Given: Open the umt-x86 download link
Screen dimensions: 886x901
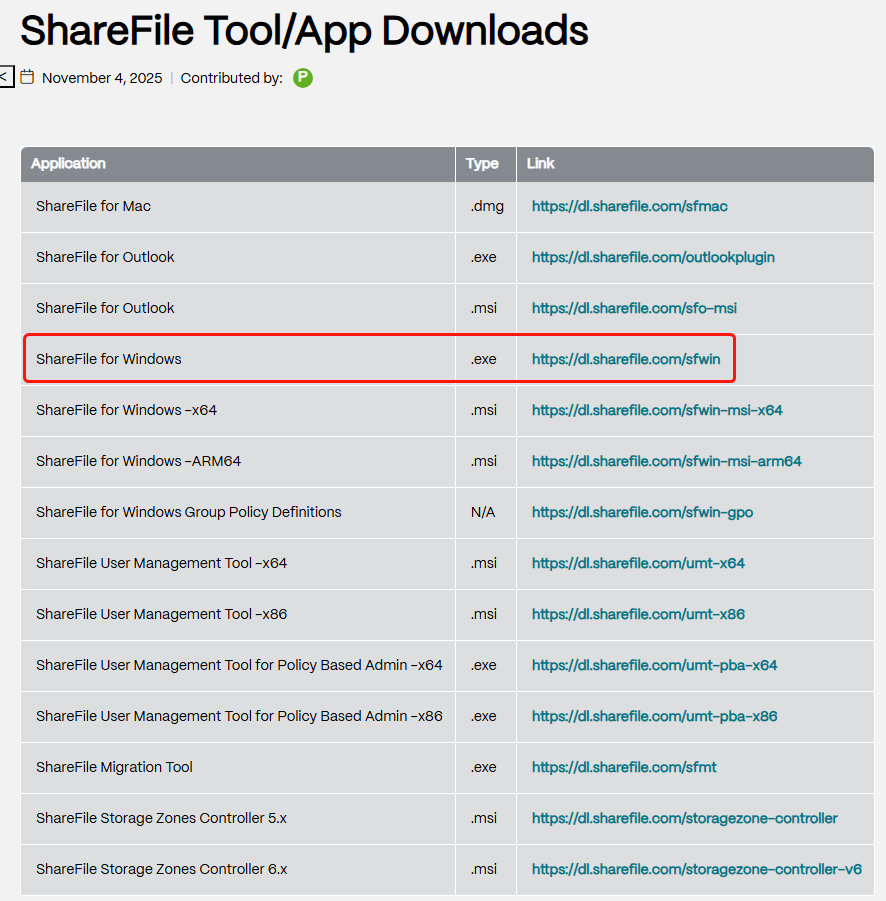Looking at the screenshot, I should coord(638,614).
